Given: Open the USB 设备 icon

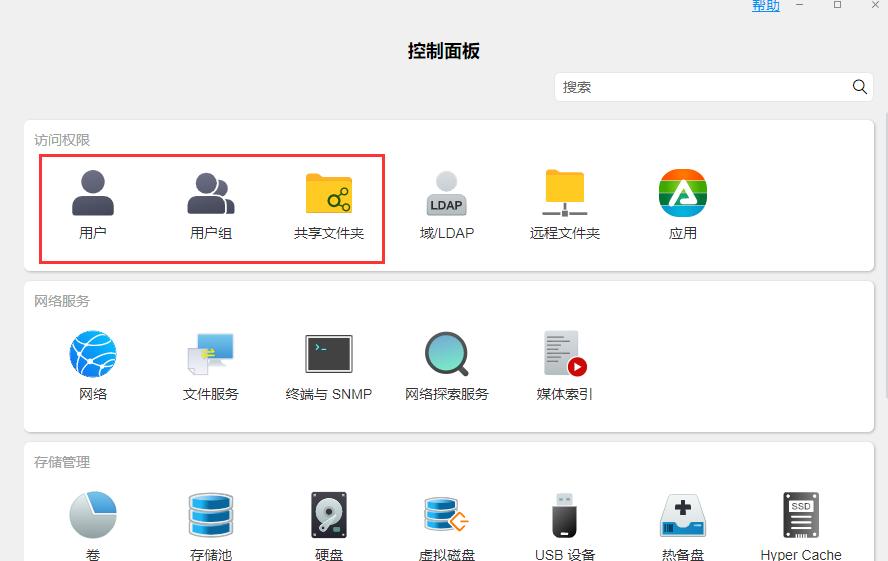Looking at the screenshot, I should coord(565,515).
